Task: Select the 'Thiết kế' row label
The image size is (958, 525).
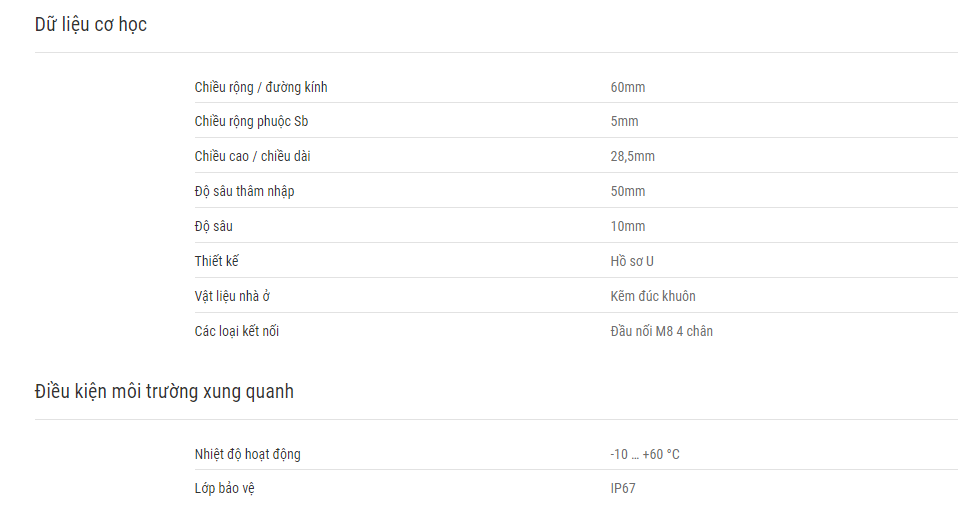Action: click(x=216, y=261)
